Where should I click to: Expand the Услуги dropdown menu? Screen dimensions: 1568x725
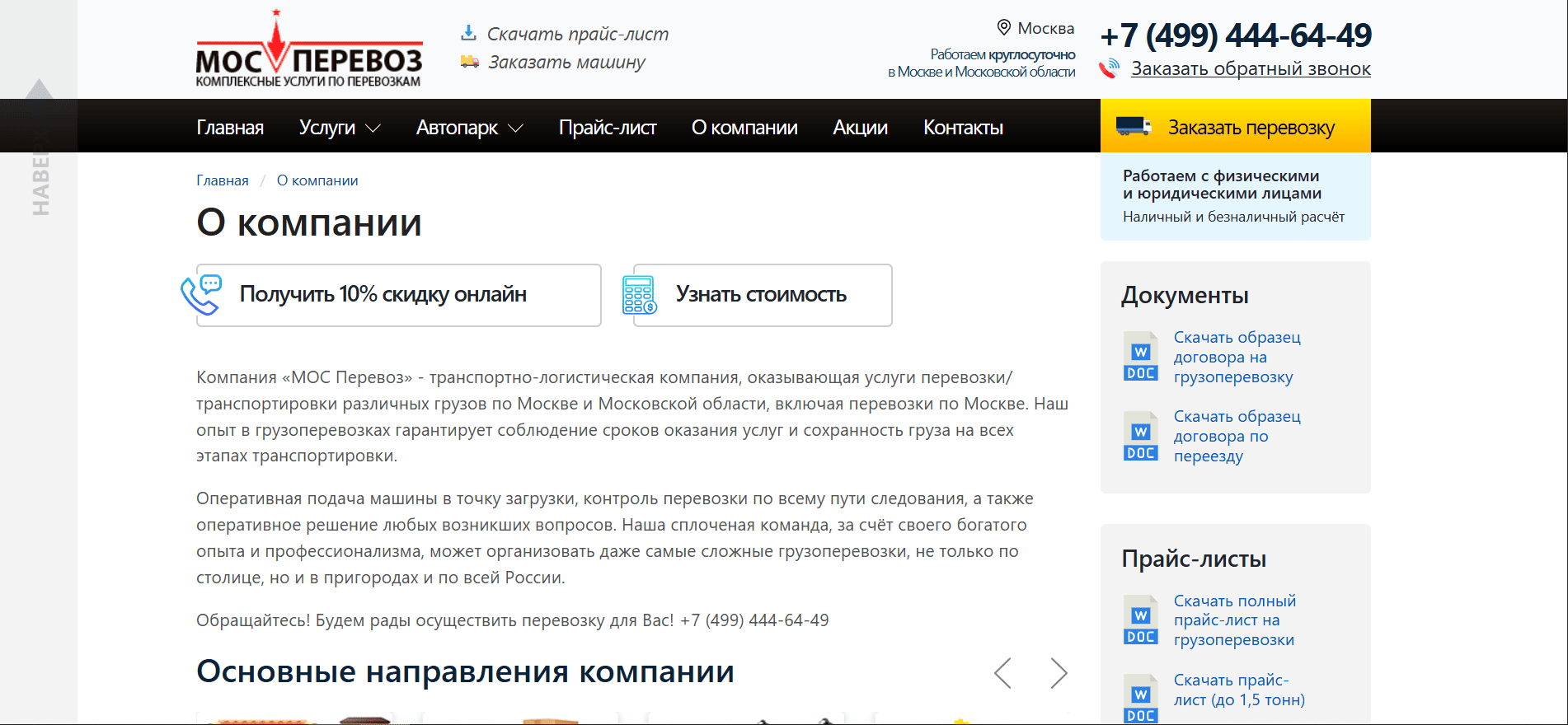coord(339,128)
